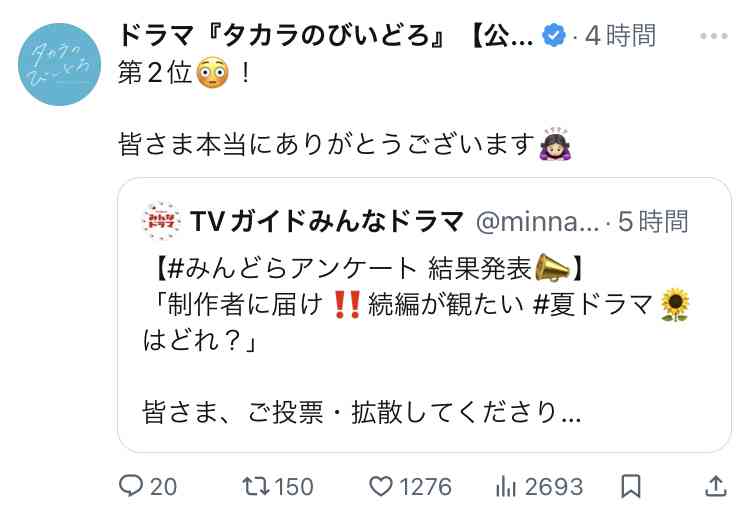Viewport: 750px width, 518px height.
Task: Repost this tweet via the retweet icon
Action: point(256,486)
